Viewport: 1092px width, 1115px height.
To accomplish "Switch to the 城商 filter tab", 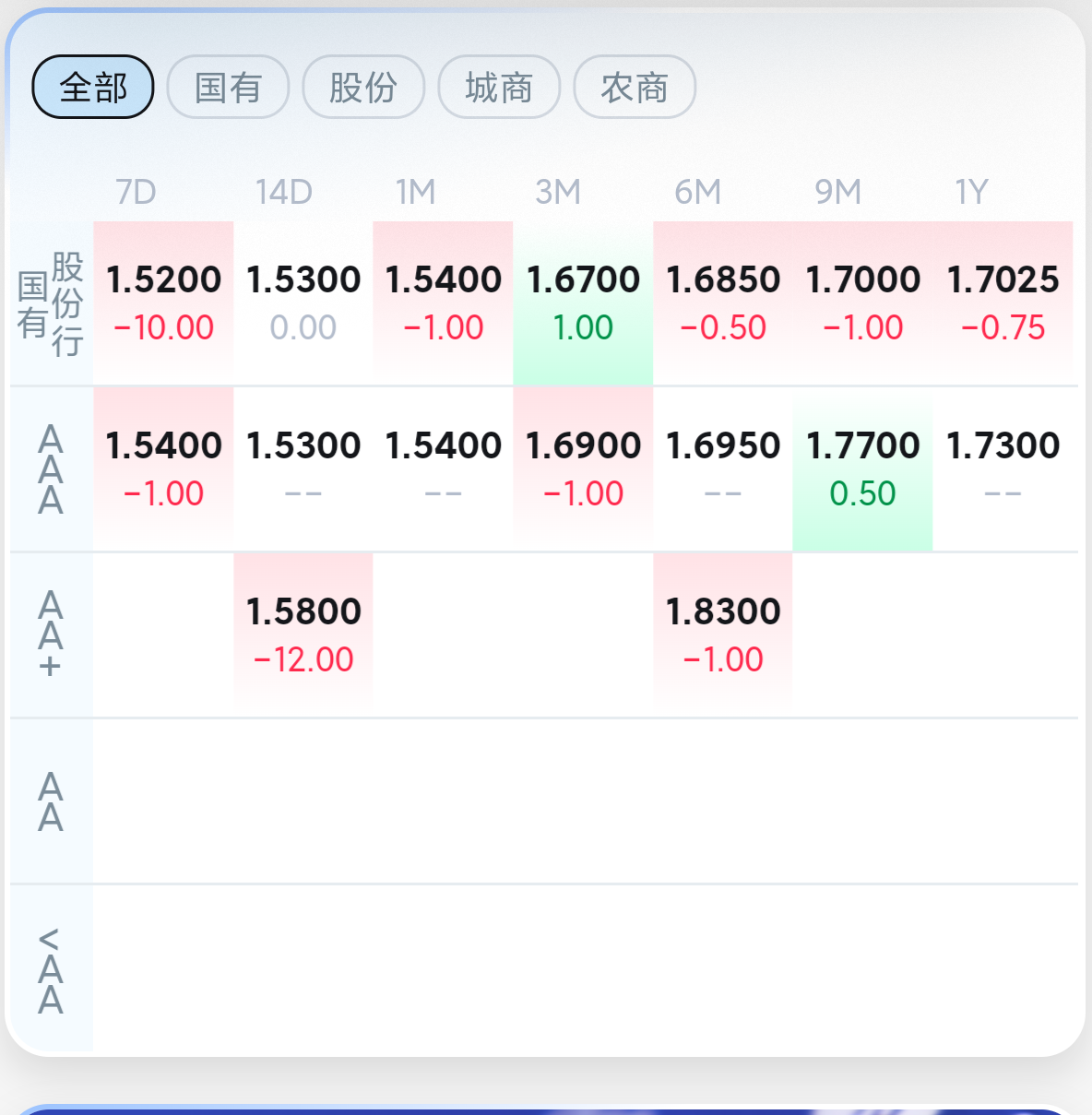I will tap(499, 87).
